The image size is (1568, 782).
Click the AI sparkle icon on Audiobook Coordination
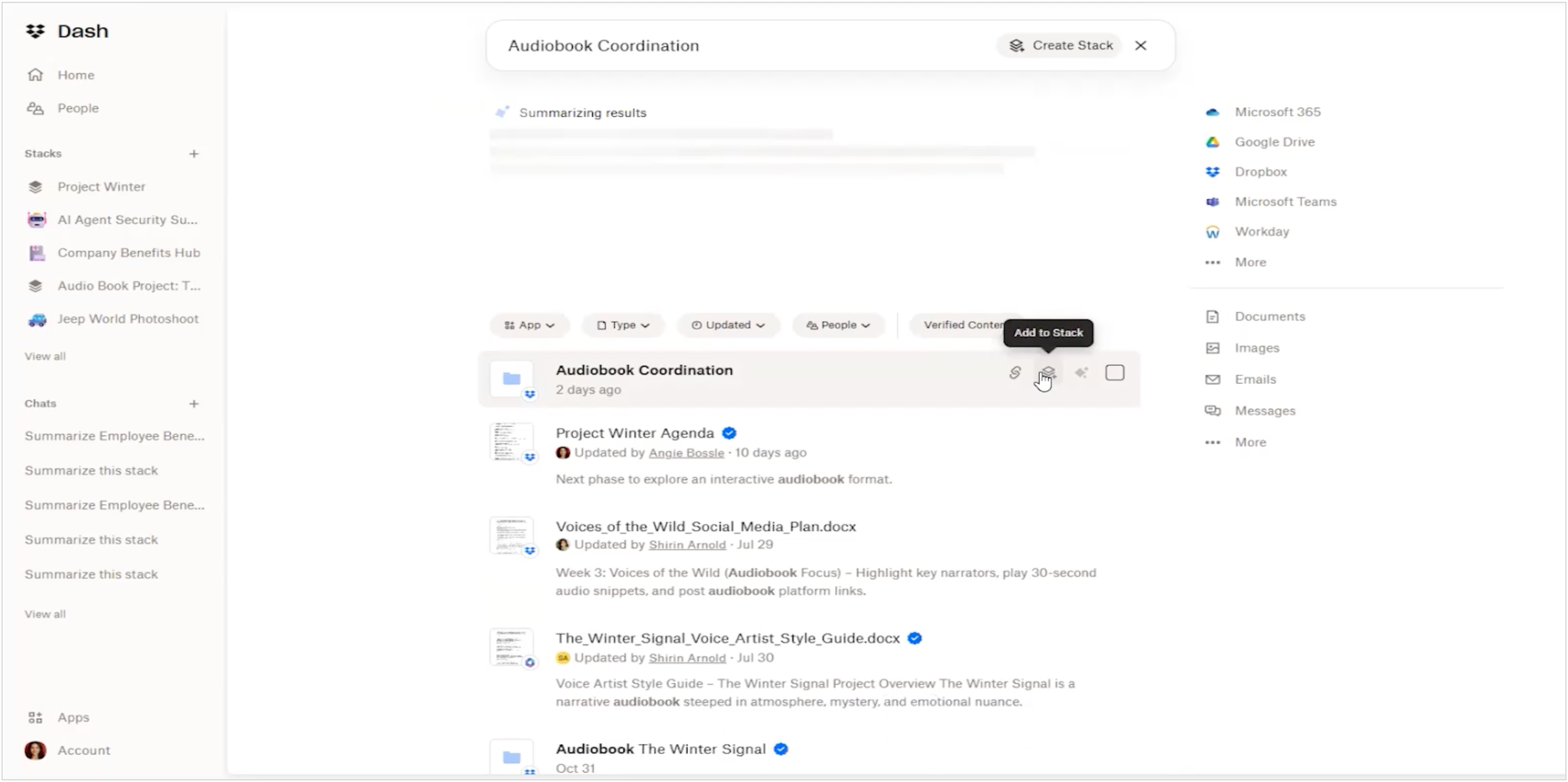(x=1081, y=373)
